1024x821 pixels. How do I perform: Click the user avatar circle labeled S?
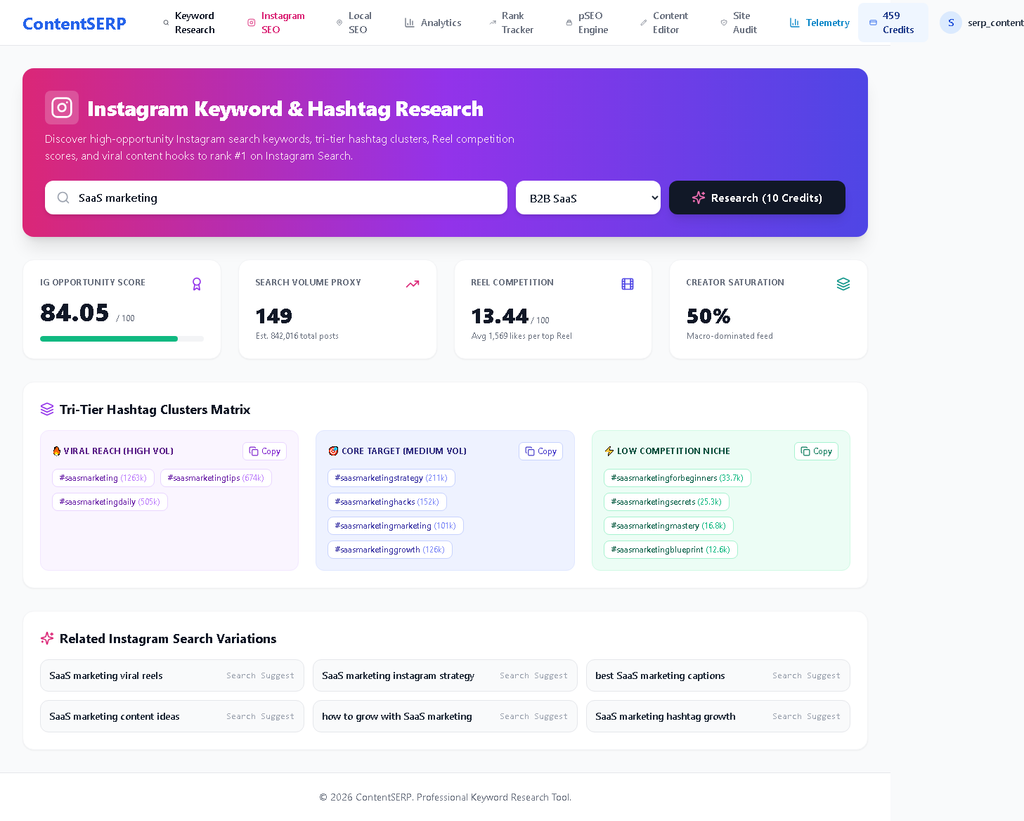[x=951, y=23]
